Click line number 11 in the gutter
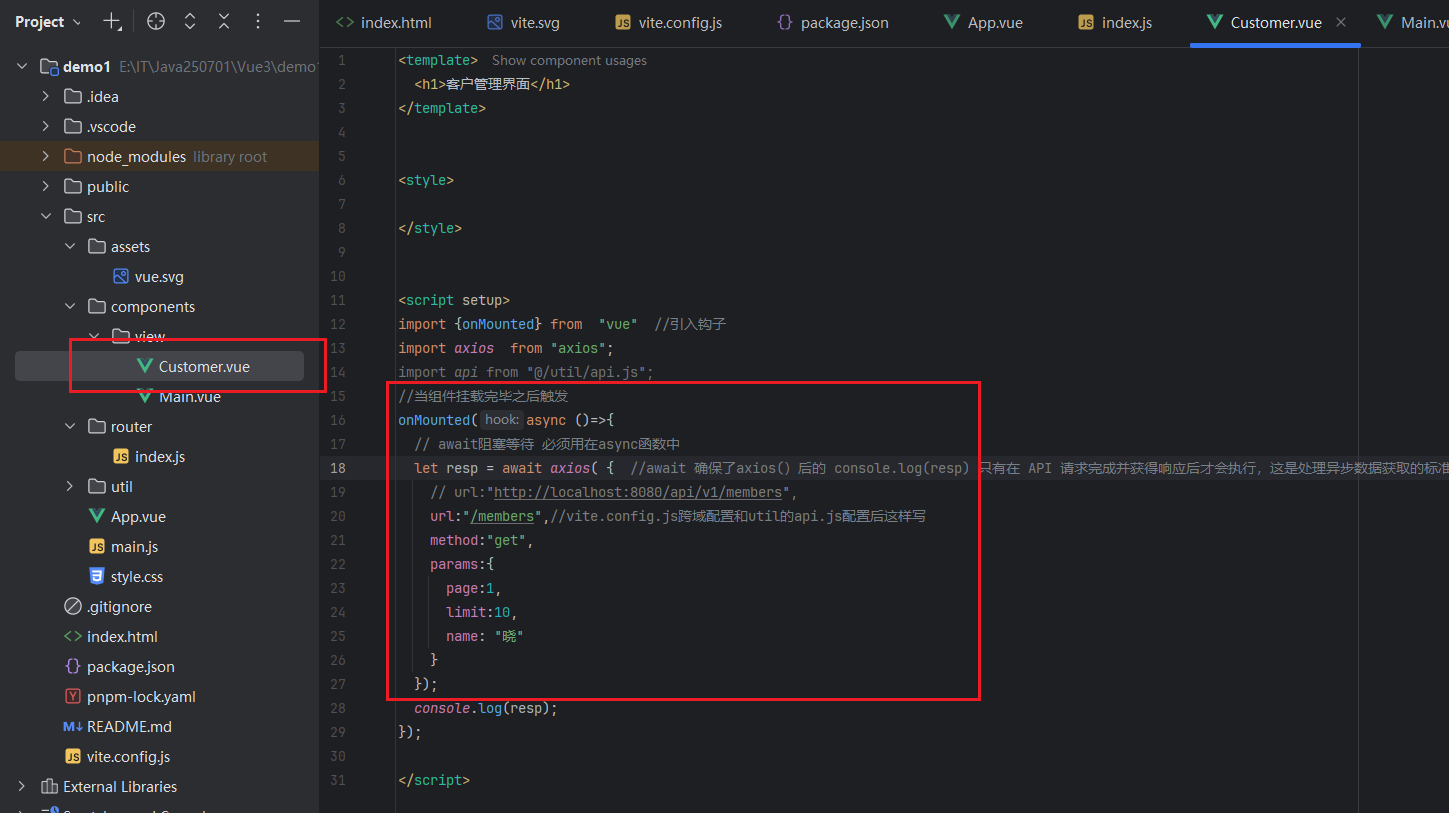1449x813 pixels. pos(337,300)
